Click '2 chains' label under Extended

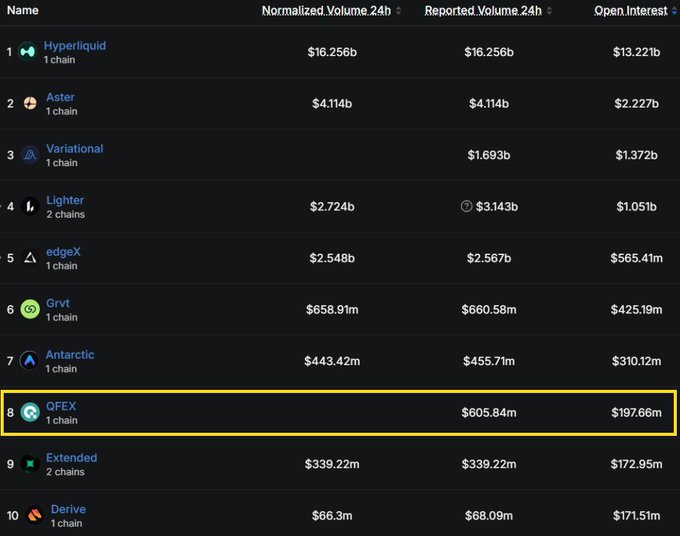(x=65, y=472)
